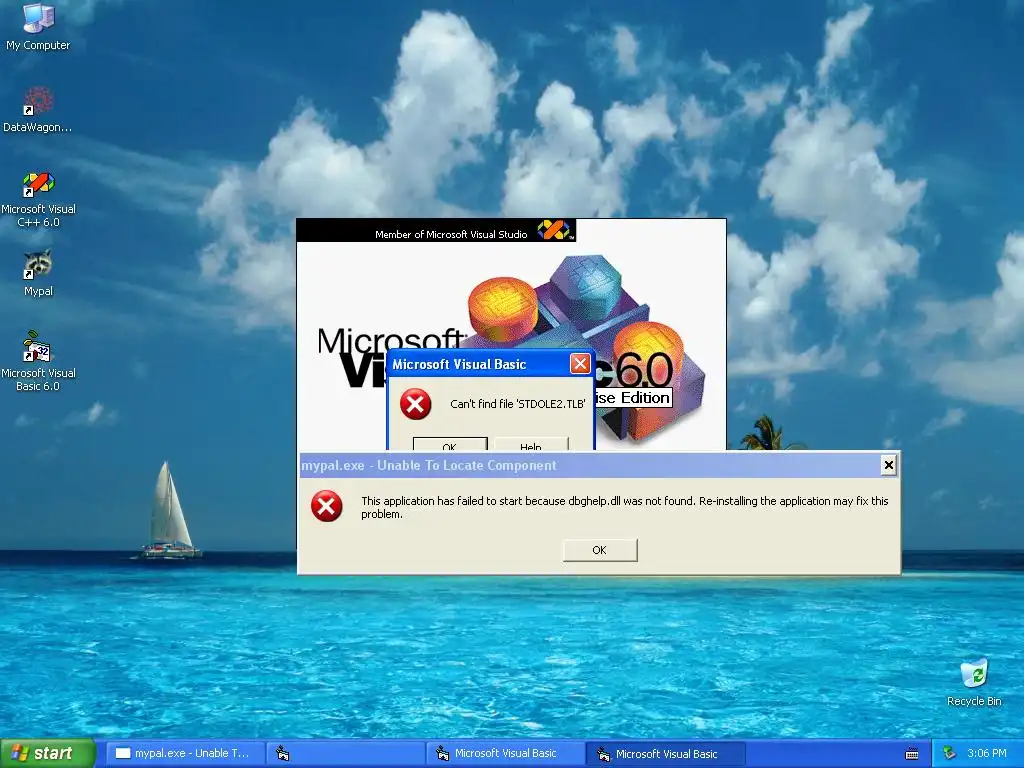Screen dimensions: 1024x768
Task: Select the Mypal raccoon desktop icon
Action: point(38,273)
